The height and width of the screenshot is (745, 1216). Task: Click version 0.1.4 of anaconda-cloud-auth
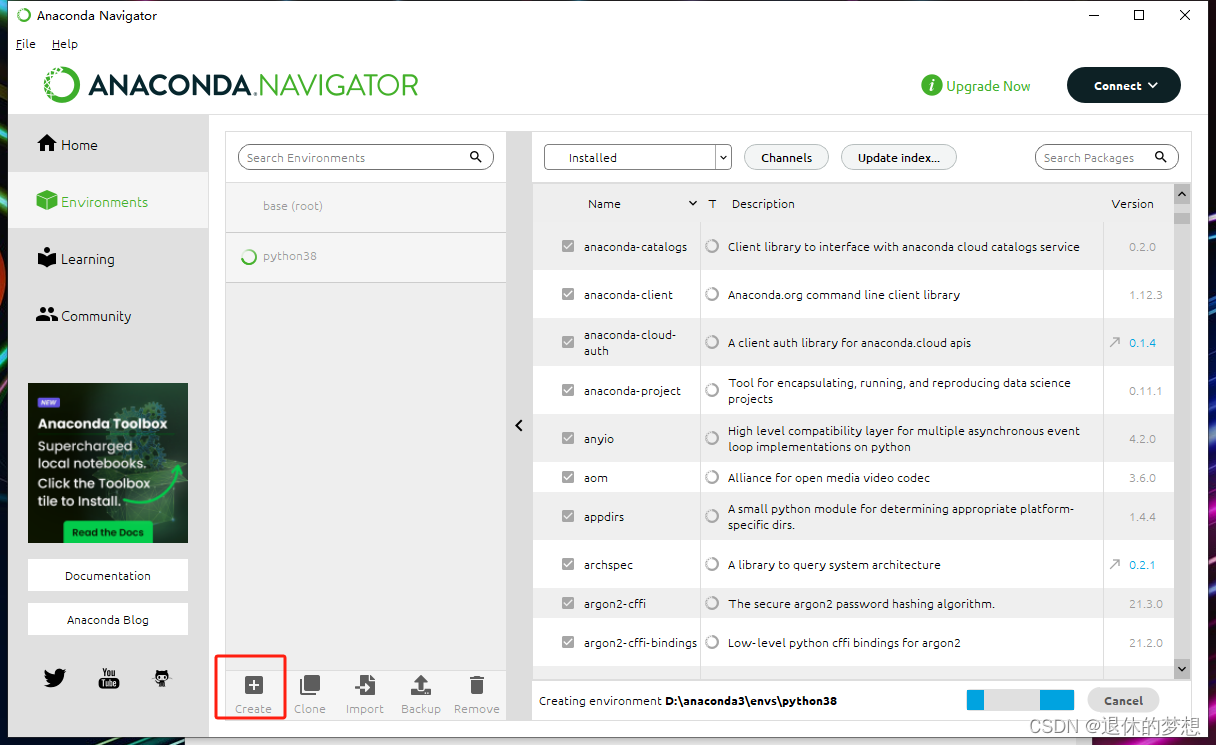[x=1142, y=342]
